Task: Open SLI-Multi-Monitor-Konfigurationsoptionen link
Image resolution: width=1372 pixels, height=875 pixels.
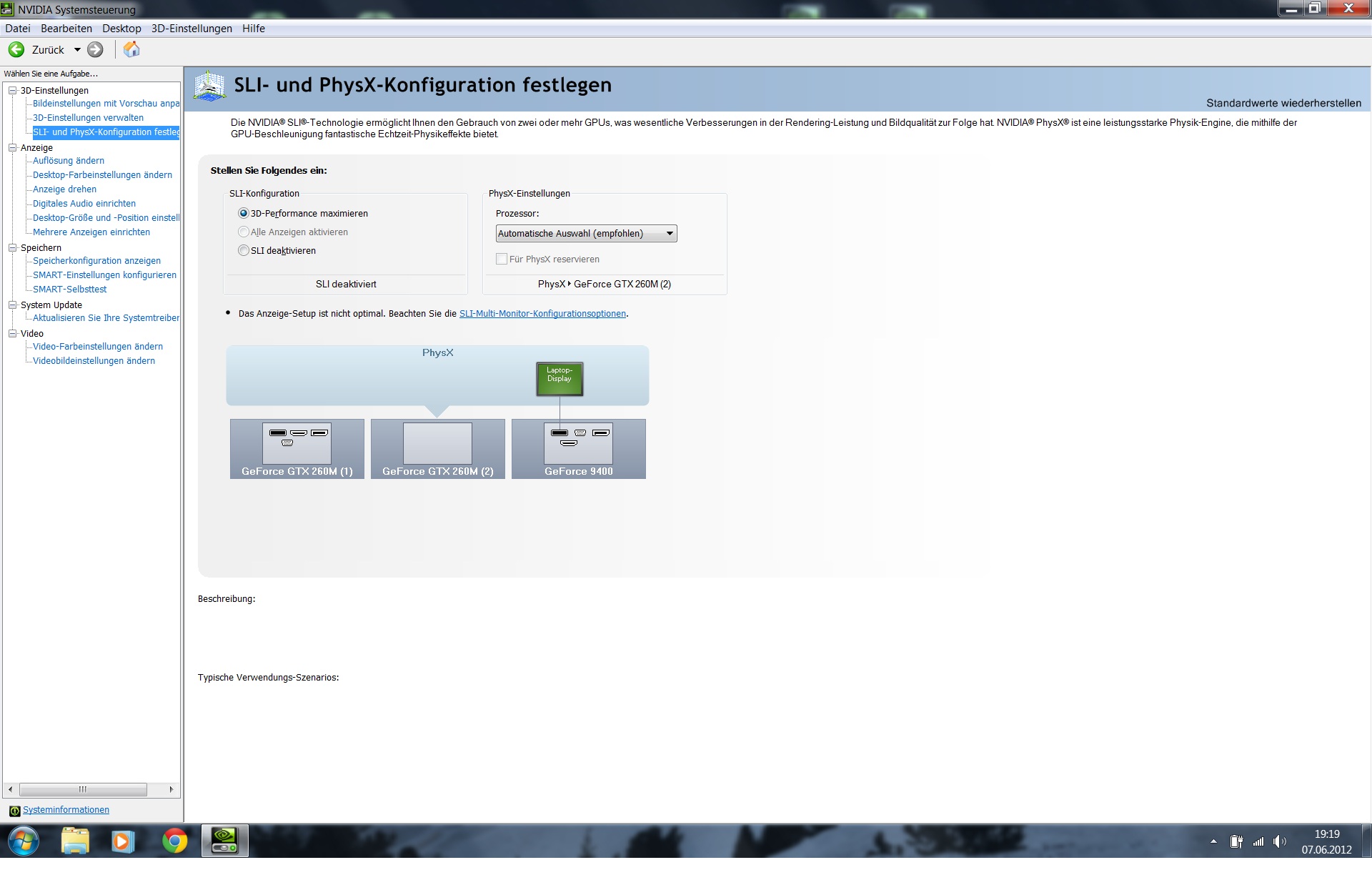Action: (542, 314)
